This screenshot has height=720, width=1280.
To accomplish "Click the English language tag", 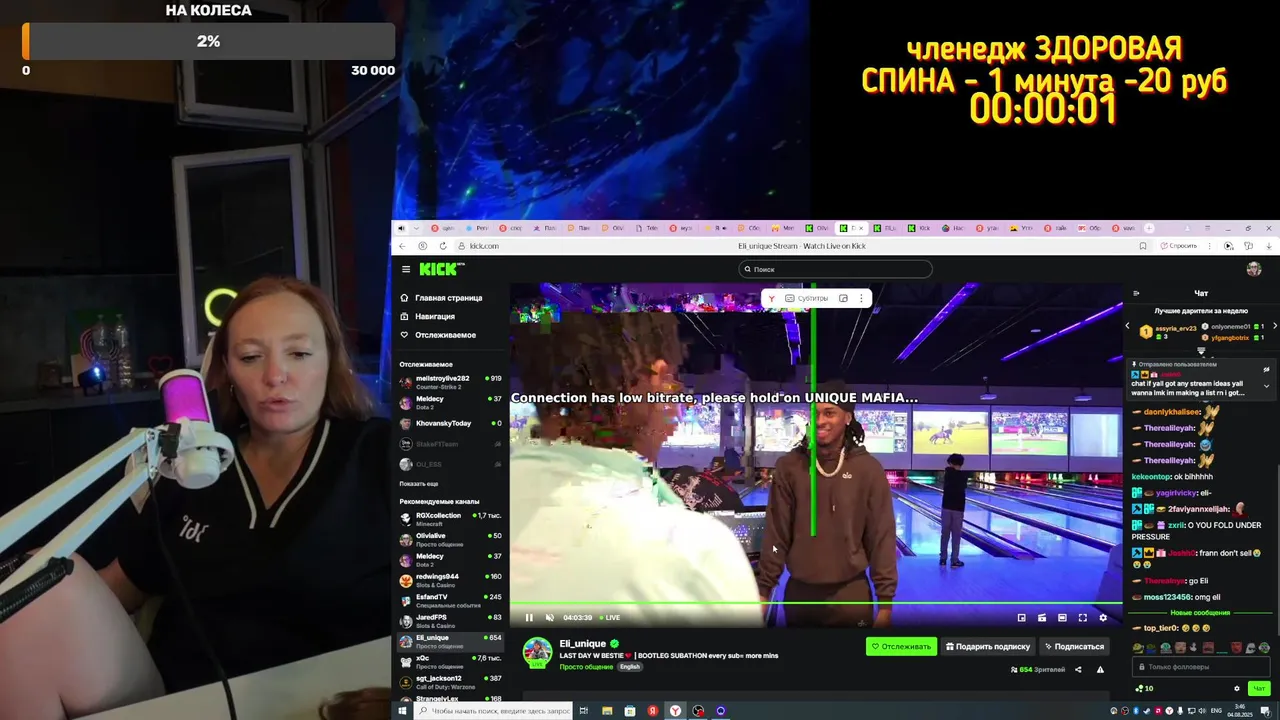I will 629,667.
